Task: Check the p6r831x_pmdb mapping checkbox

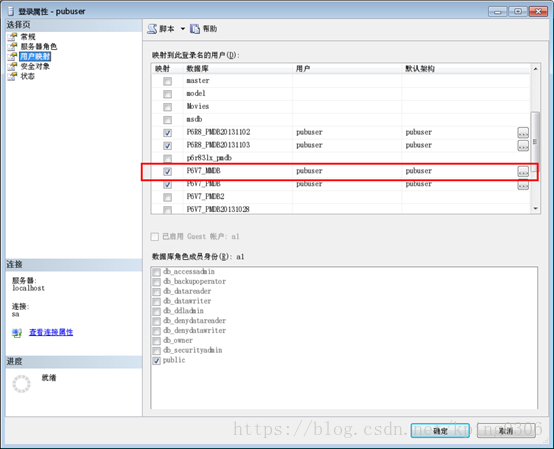Action: point(167,158)
